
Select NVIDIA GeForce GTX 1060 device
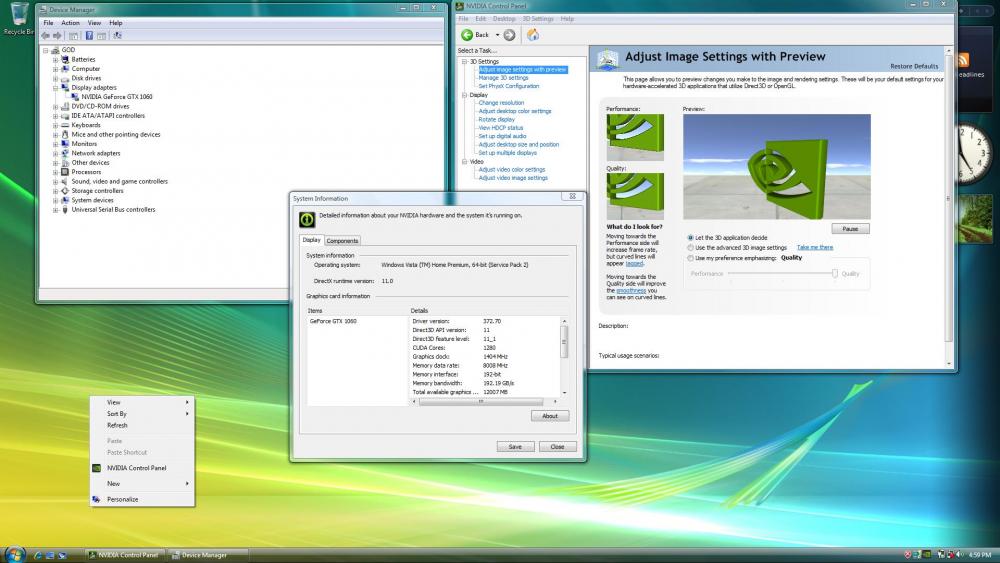[117, 97]
